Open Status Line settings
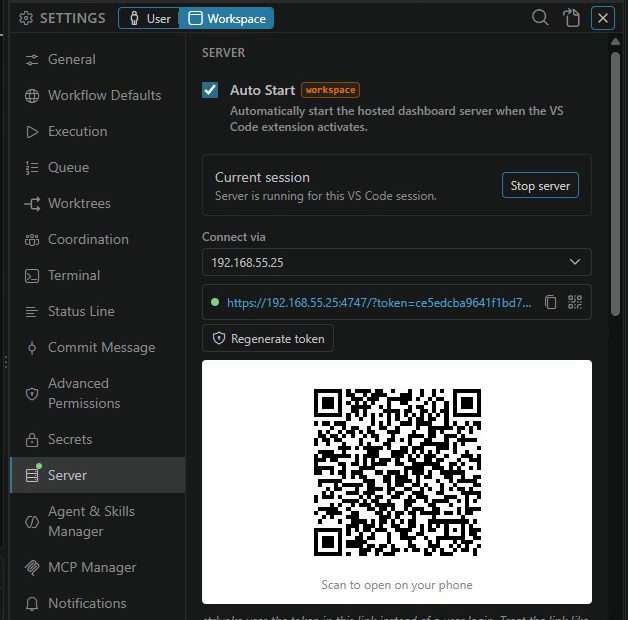Screen dimensions: 628x620 (x=98, y=312)
